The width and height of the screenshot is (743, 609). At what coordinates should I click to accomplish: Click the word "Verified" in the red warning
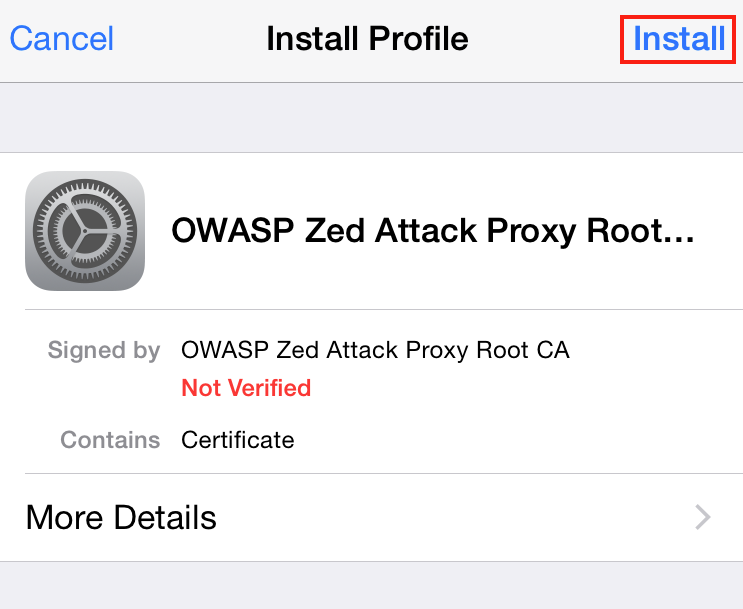pos(269,388)
